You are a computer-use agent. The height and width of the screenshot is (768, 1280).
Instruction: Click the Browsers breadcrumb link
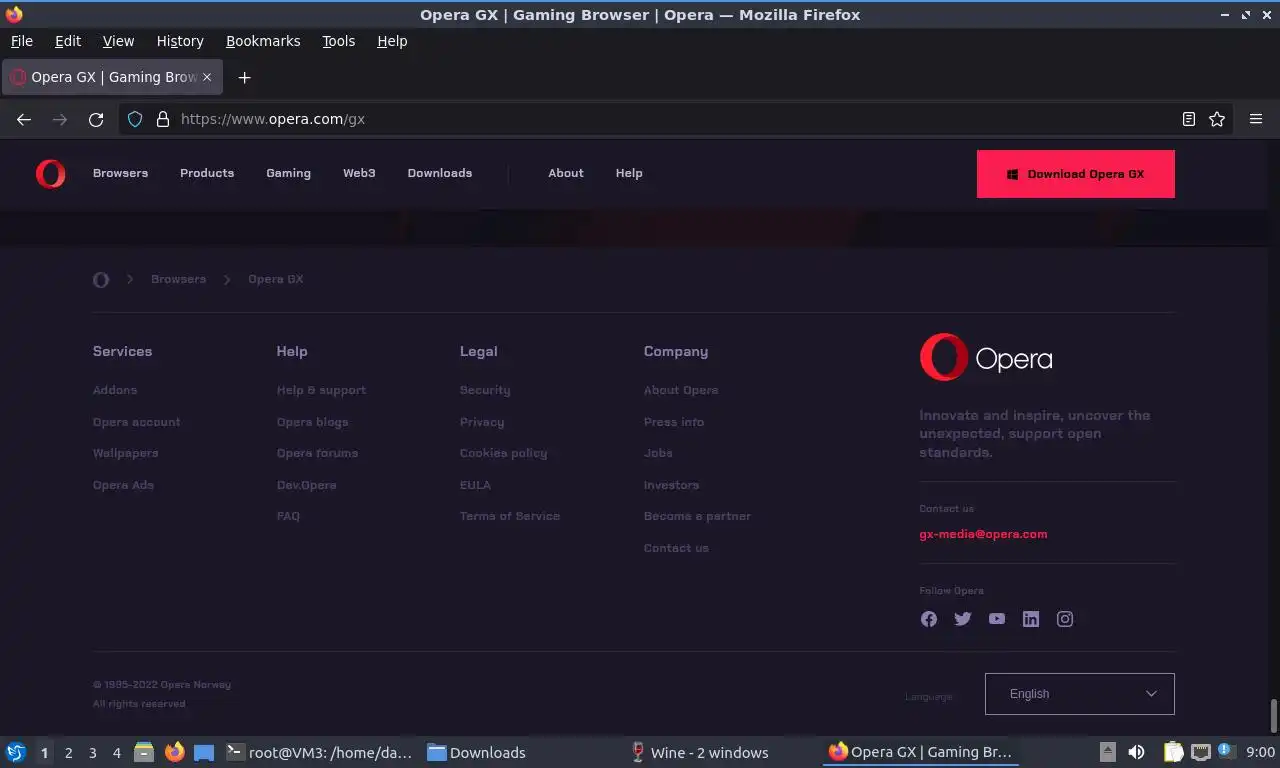[x=178, y=279]
